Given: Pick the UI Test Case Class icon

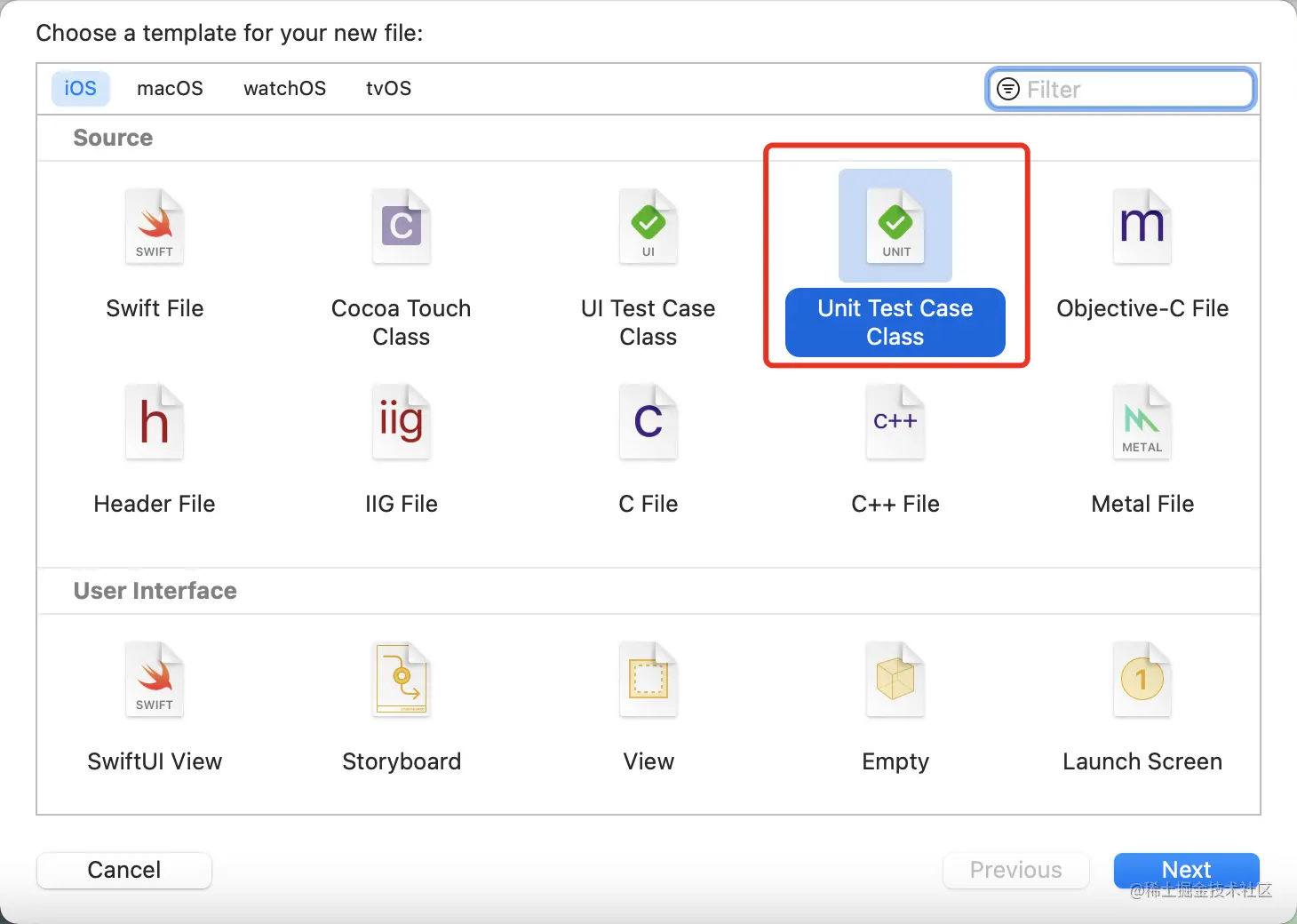Looking at the screenshot, I should [648, 227].
